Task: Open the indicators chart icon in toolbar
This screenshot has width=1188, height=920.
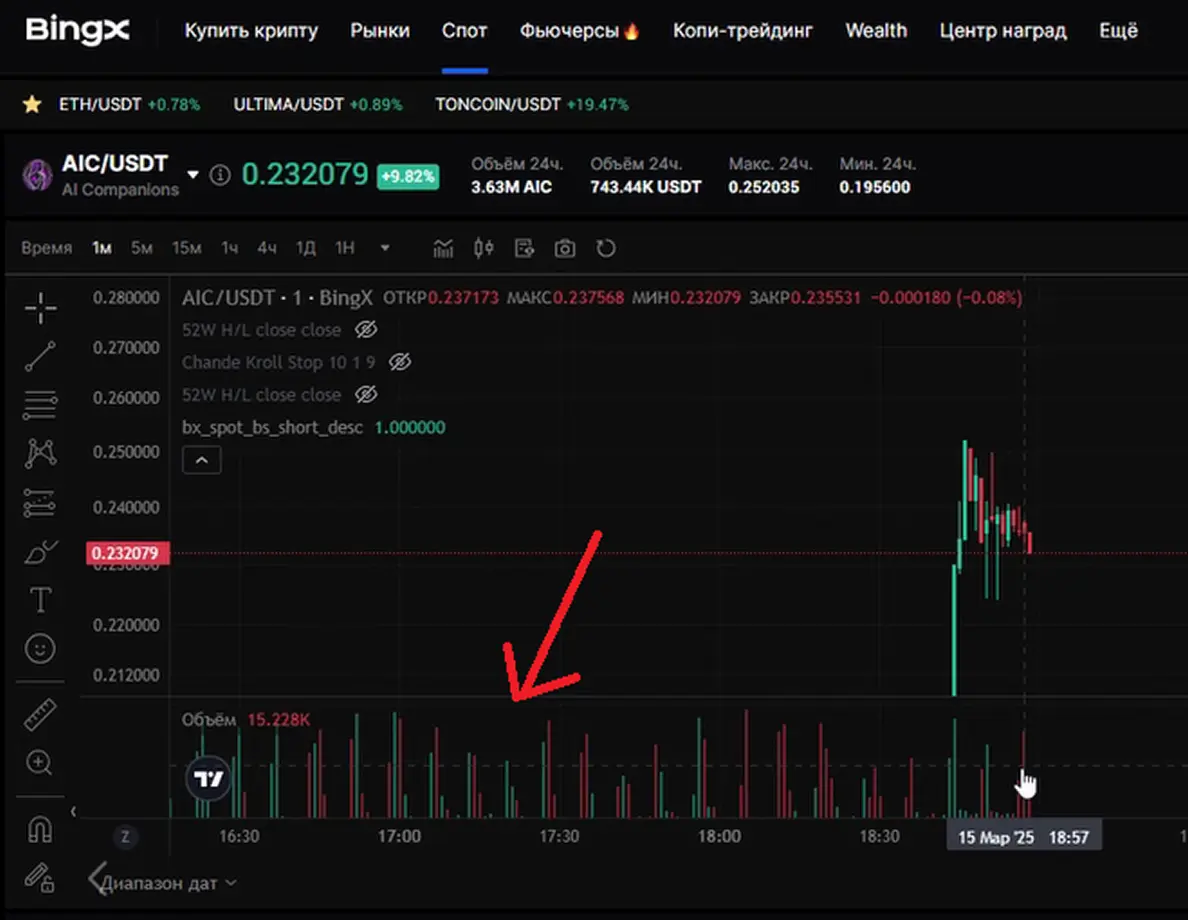Action: click(443, 248)
